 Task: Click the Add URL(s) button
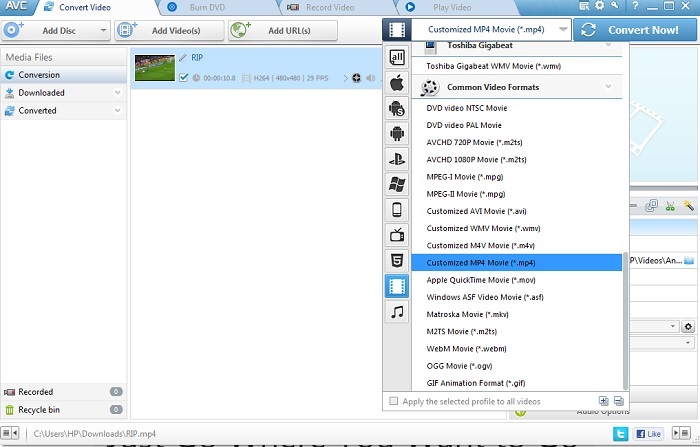(283, 30)
